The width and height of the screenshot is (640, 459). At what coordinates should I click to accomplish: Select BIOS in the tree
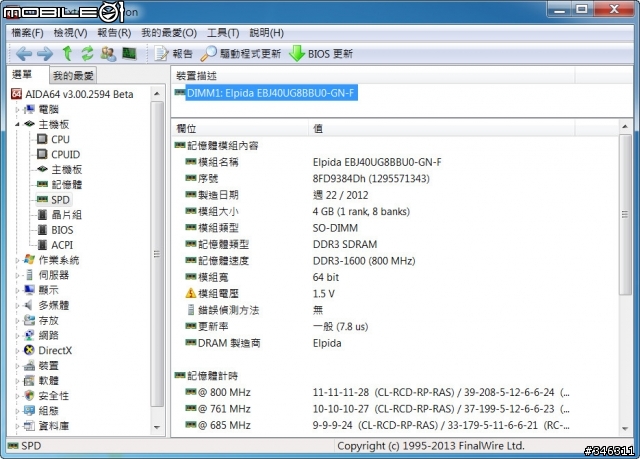62,230
